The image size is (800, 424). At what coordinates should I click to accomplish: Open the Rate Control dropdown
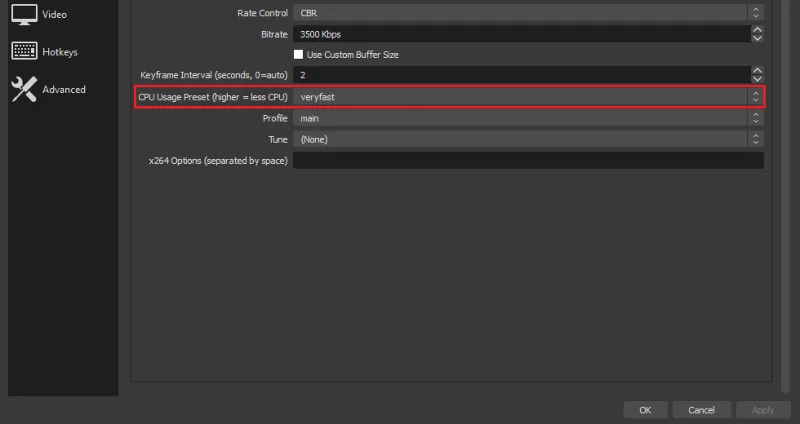(528, 13)
